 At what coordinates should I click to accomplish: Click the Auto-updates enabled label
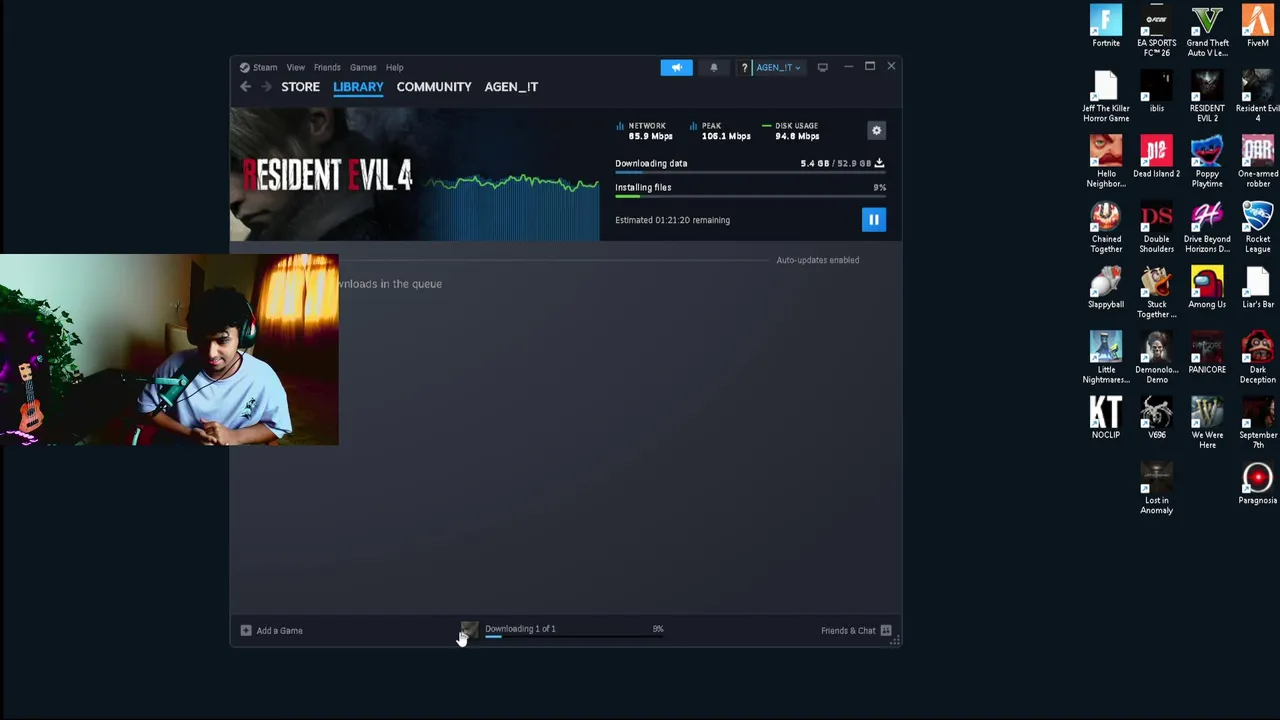[x=817, y=260]
